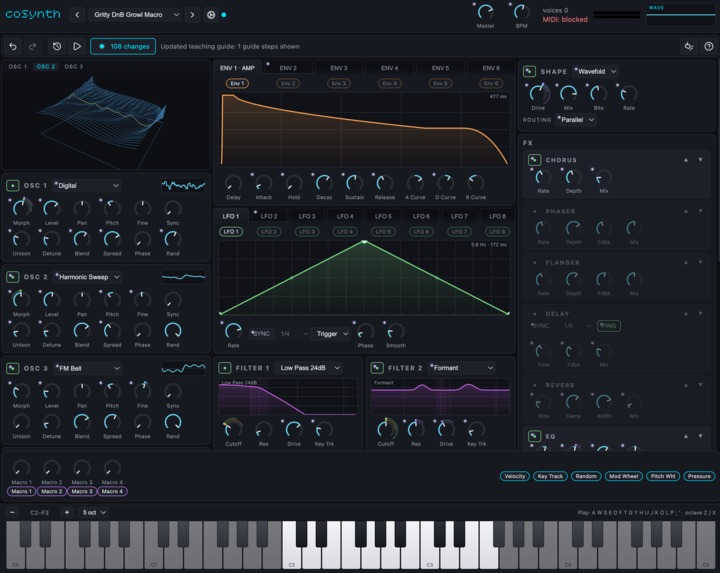Go to next preset arrow

(x=192, y=15)
